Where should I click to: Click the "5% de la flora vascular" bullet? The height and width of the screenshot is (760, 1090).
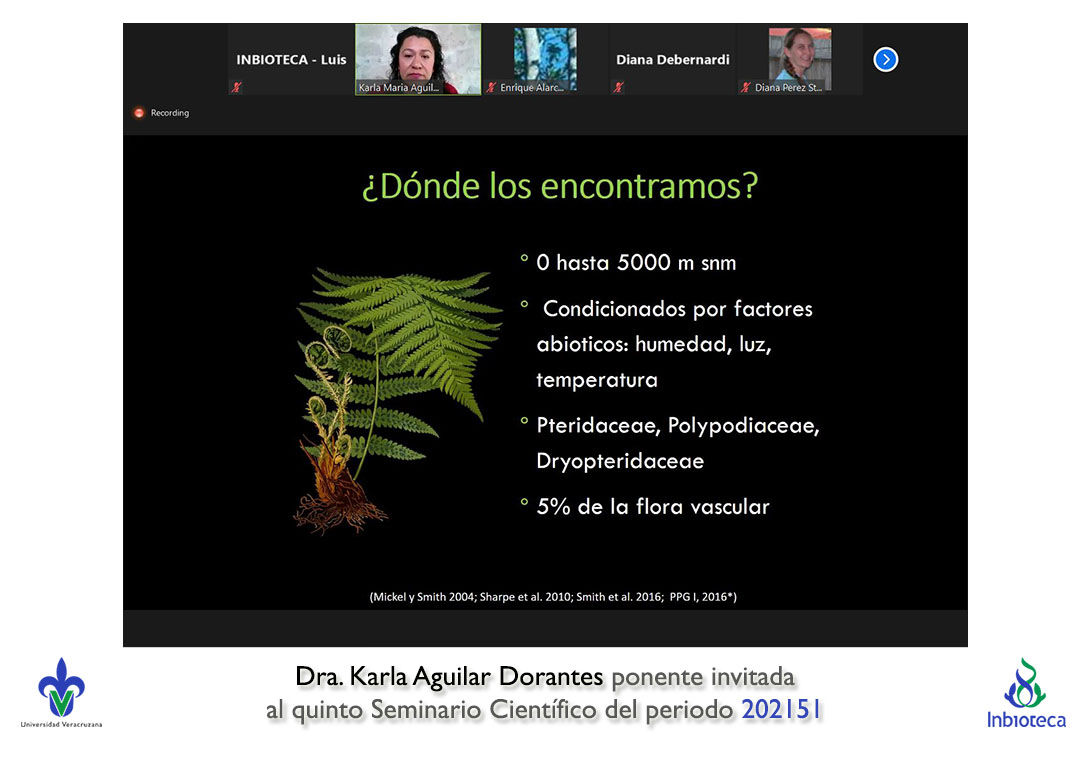click(x=652, y=506)
